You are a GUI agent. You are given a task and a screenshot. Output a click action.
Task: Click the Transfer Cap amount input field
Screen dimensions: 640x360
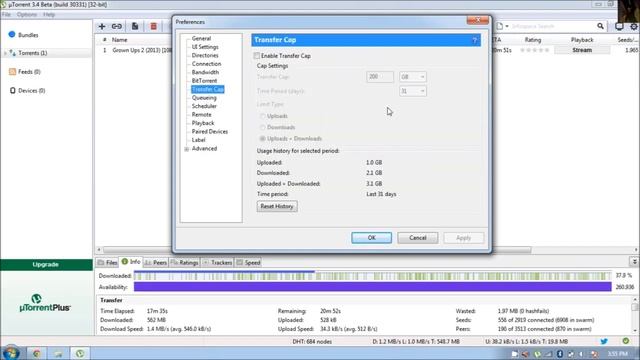pyautogui.click(x=380, y=77)
